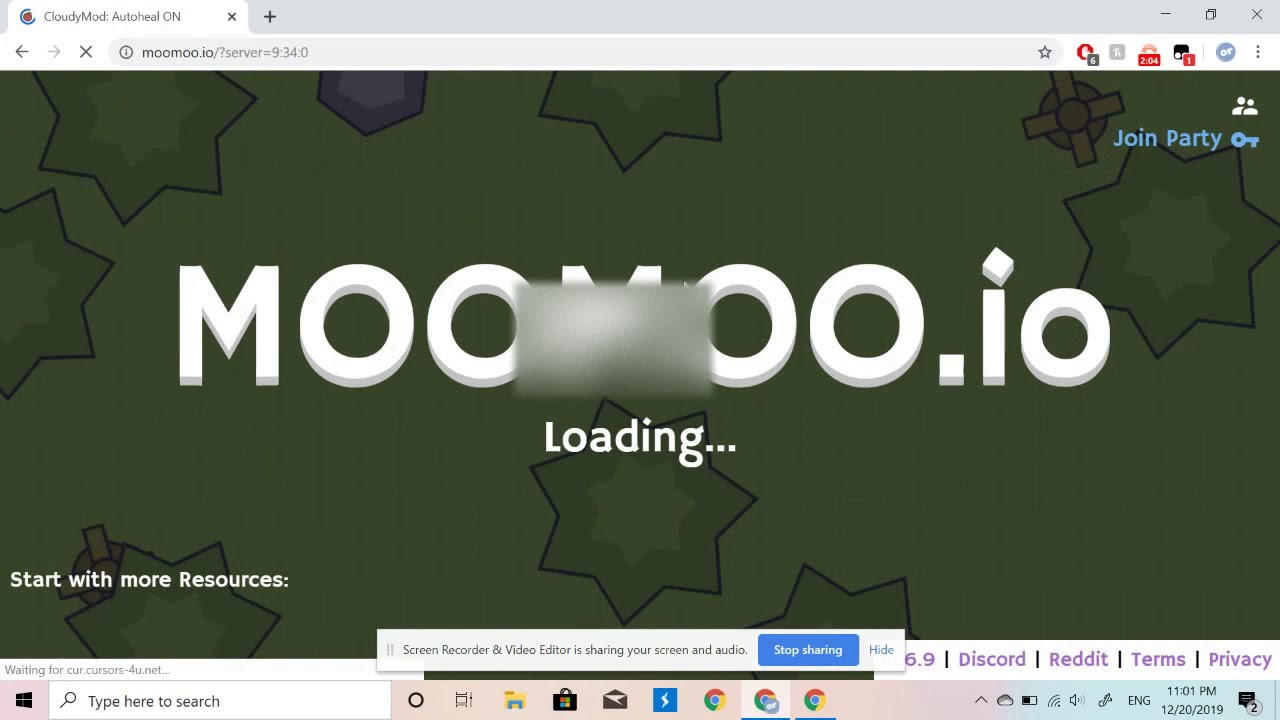Open the black Tampermonkey extension icon

1182,53
